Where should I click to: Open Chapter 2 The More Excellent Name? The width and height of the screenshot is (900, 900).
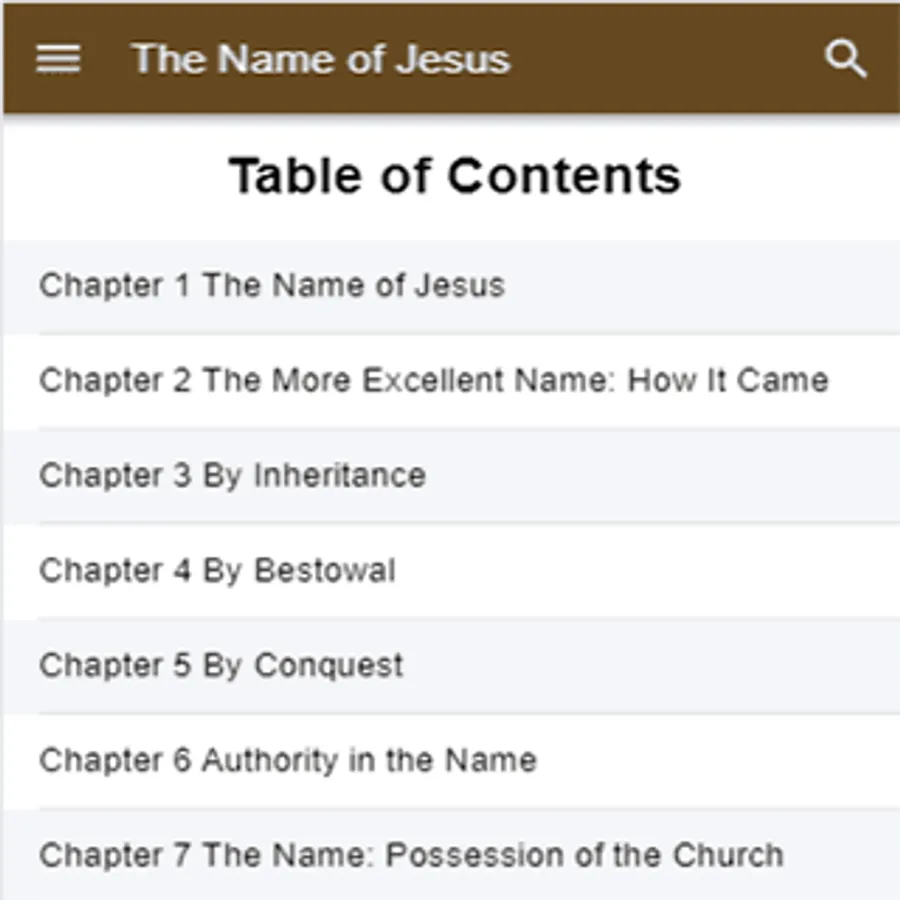[x=433, y=381]
